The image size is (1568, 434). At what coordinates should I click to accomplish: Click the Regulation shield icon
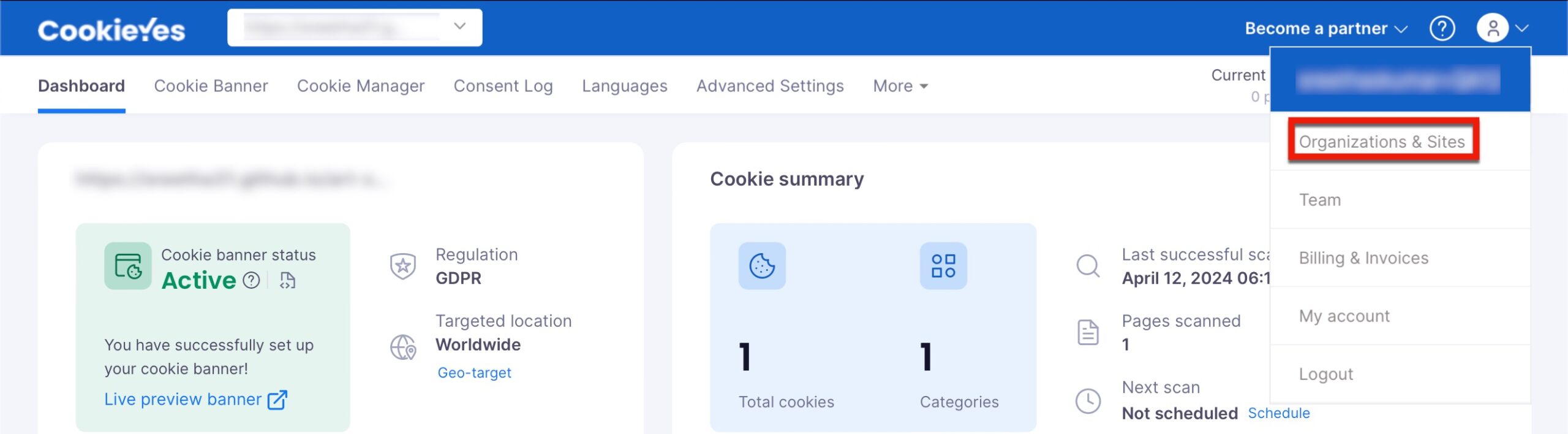402,265
